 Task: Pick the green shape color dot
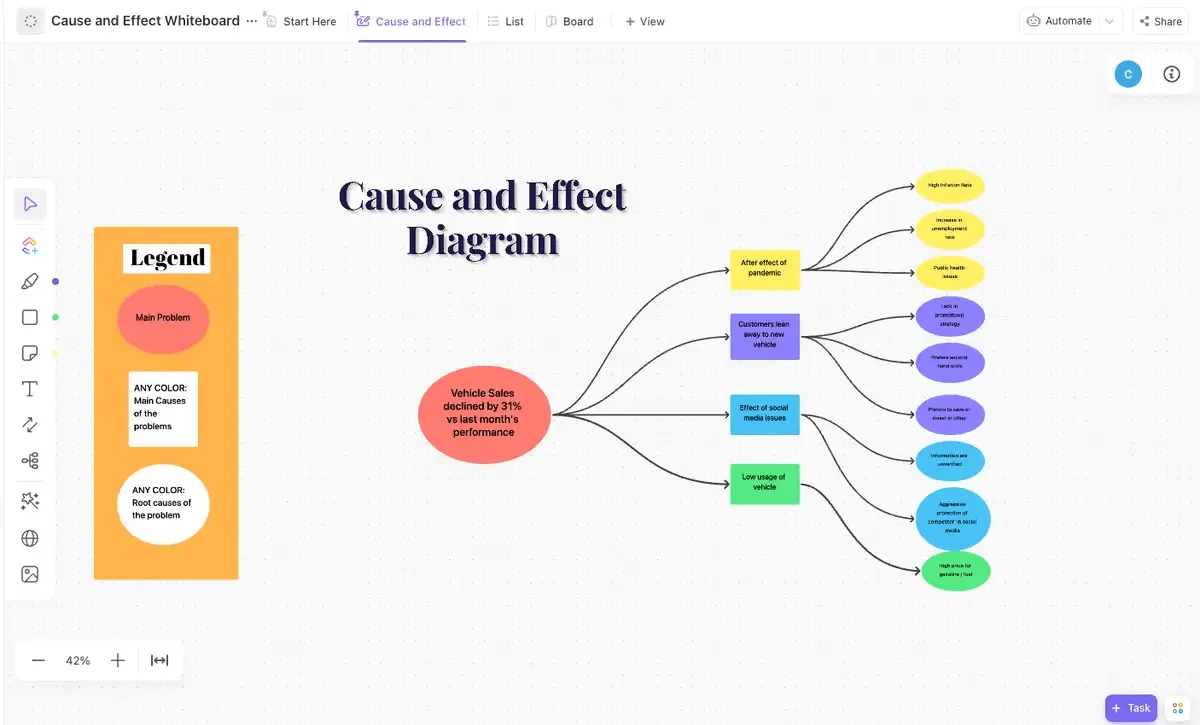pos(55,317)
